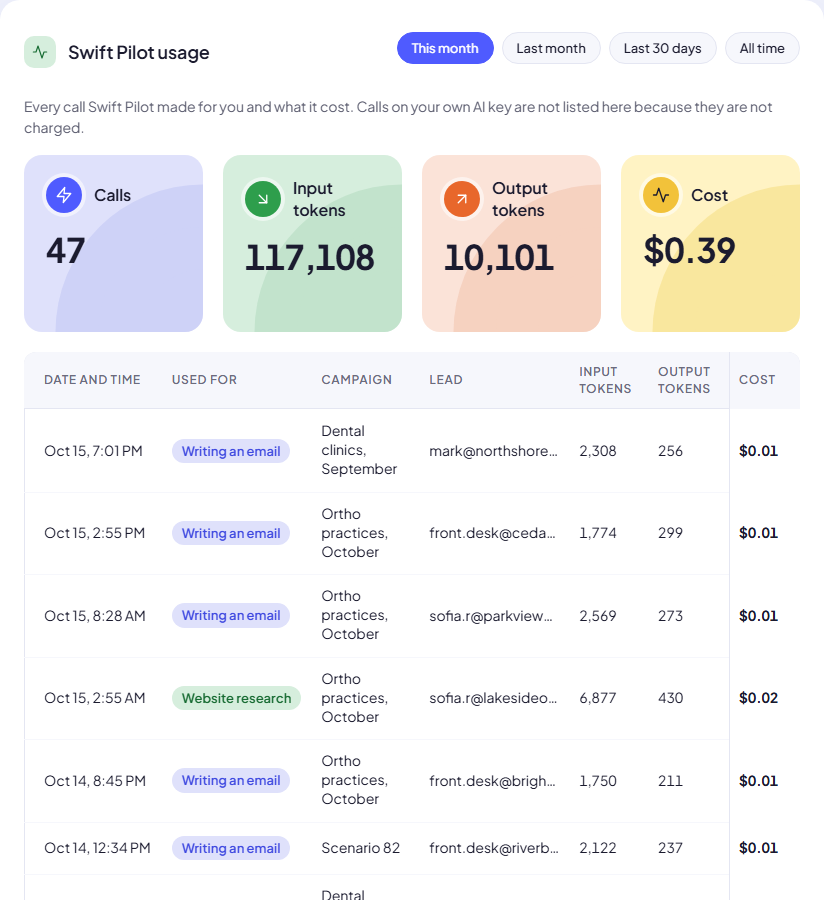Click the 2,122 input tokens value
Viewport: 824px width, 900px height.
[x=597, y=848]
